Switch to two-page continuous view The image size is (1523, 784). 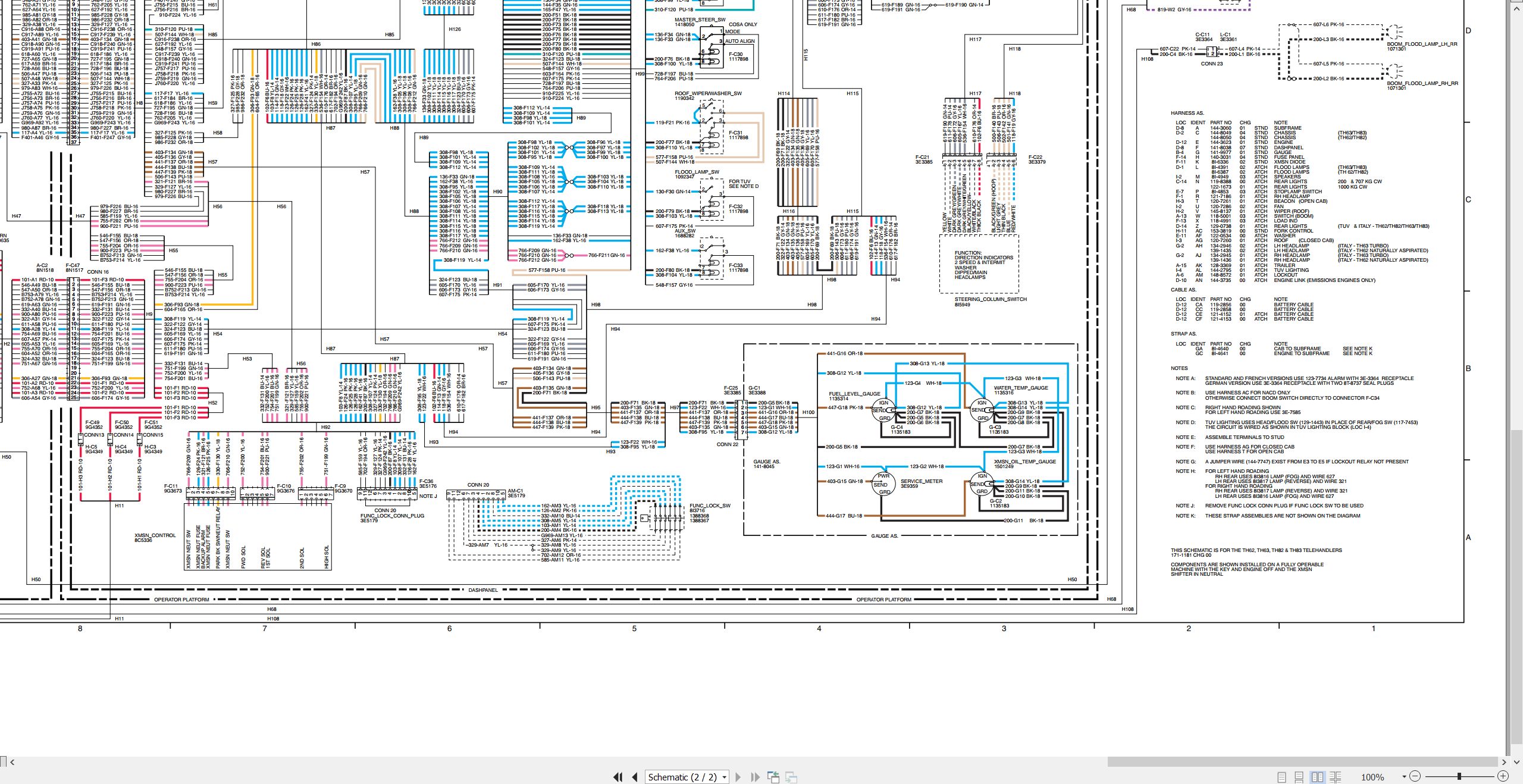[1335, 777]
